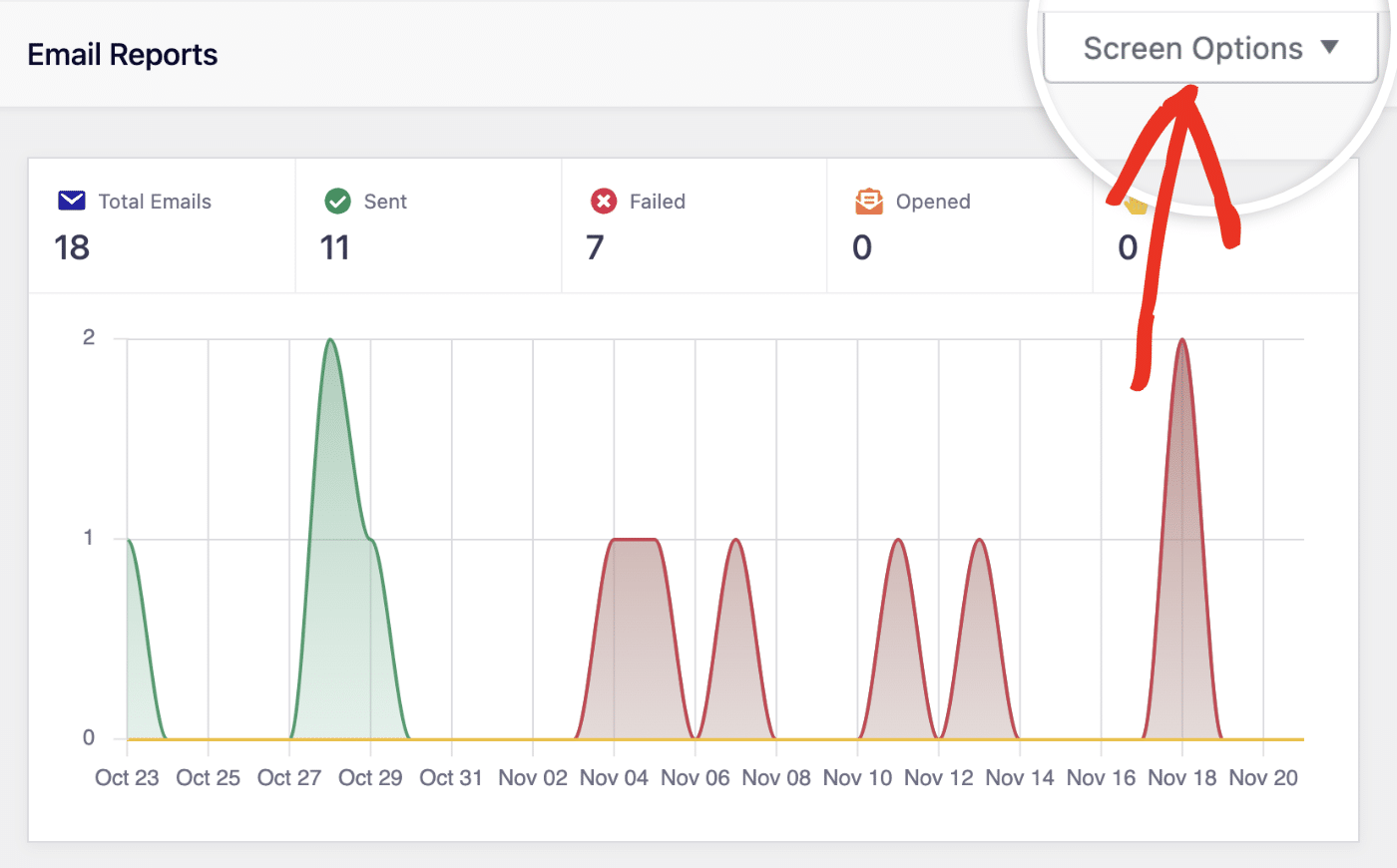Click the Nov 18 x-axis label
The image size is (1397, 868).
point(1182,778)
